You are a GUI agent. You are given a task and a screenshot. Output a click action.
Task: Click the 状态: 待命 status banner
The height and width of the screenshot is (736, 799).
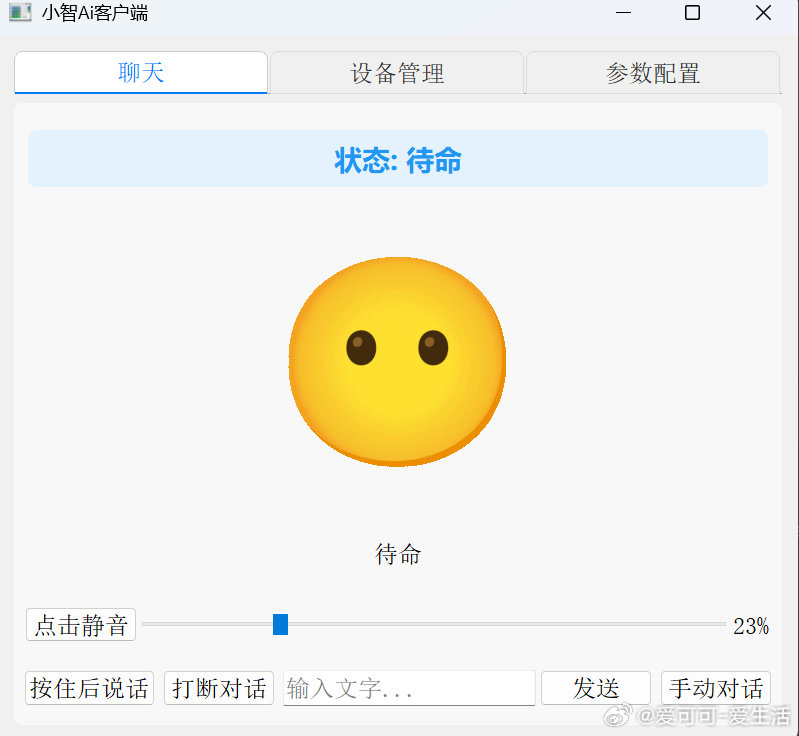pos(398,159)
